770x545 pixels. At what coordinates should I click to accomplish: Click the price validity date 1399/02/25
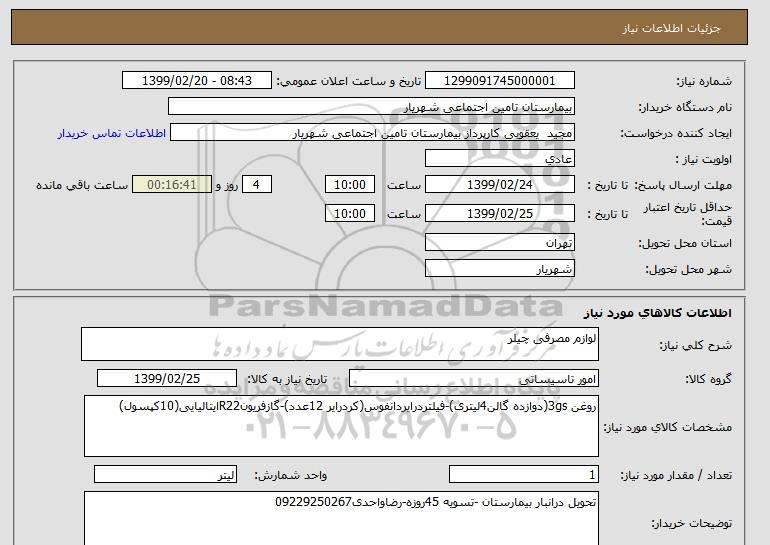(499, 214)
